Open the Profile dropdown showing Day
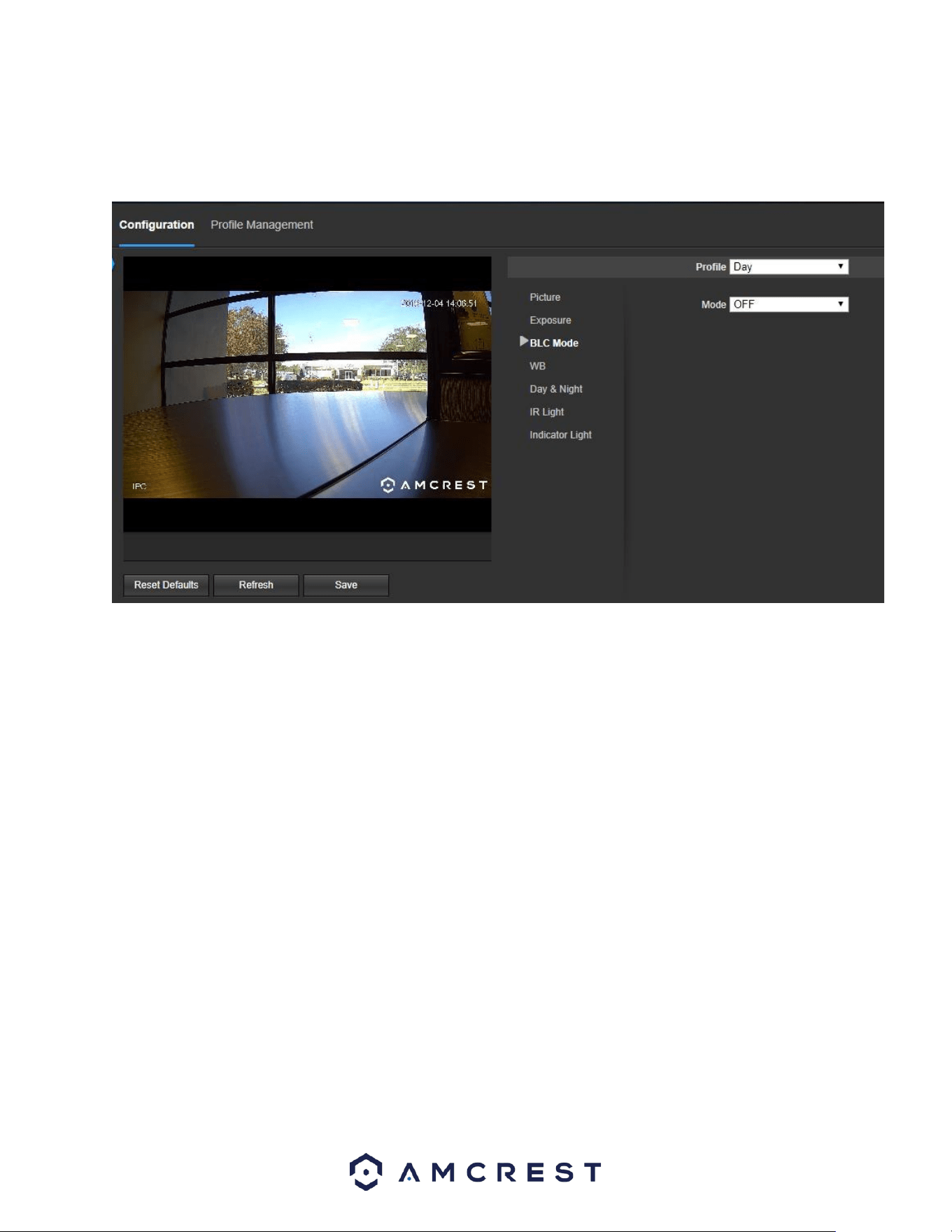This screenshot has width=952, height=1232. (x=788, y=267)
